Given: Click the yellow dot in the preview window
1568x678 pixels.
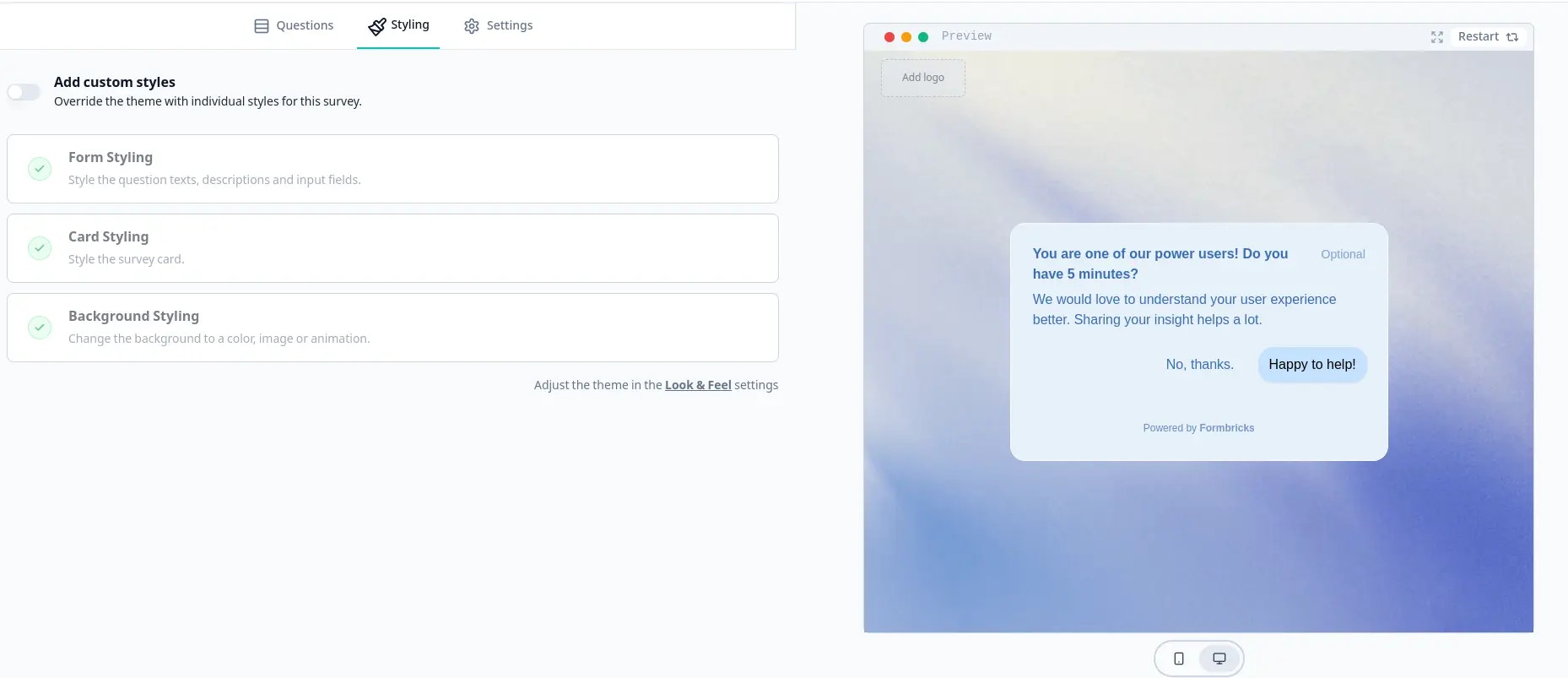Looking at the screenshot, I should coord(906,37).
